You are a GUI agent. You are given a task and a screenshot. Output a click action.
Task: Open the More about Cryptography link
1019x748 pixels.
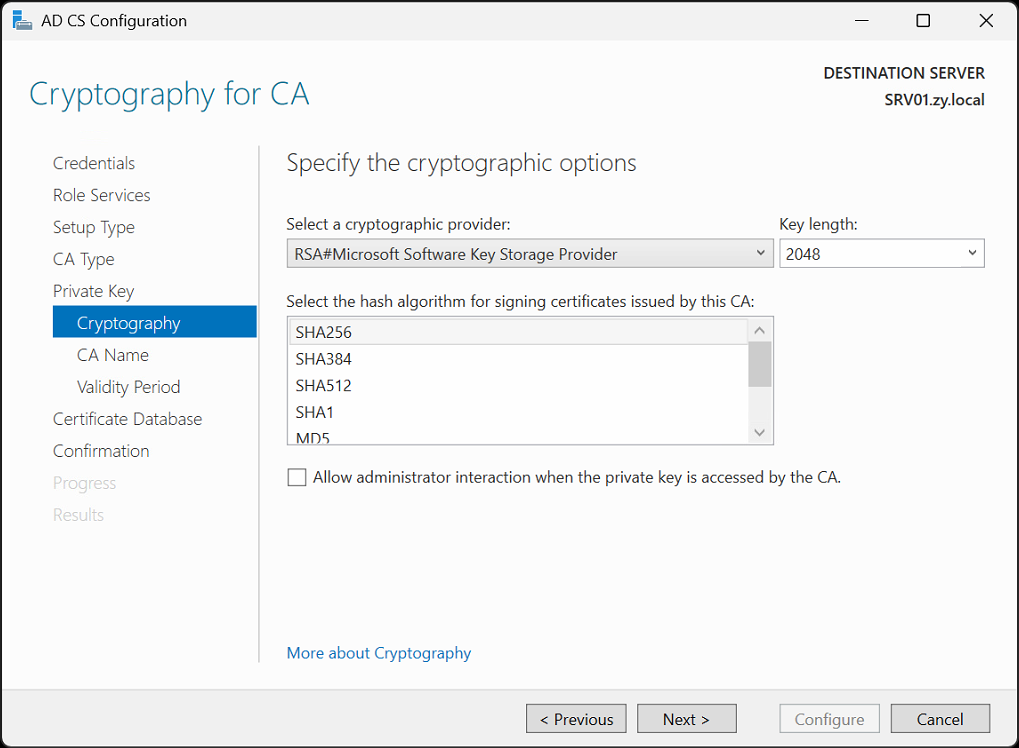379,652
